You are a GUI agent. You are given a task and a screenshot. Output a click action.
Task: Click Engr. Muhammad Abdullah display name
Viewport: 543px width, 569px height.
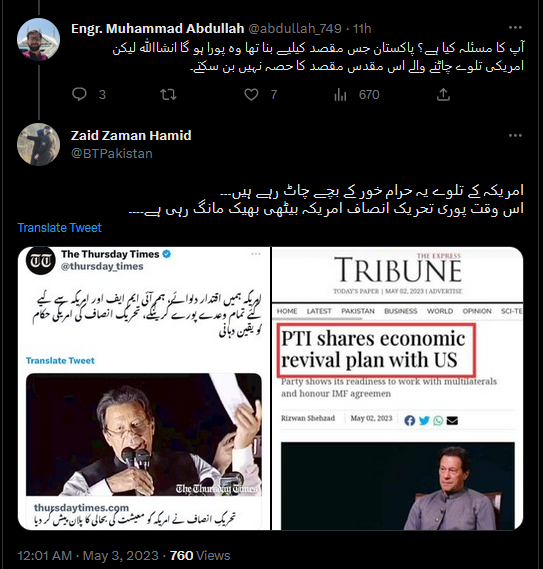tap(158, 28)
